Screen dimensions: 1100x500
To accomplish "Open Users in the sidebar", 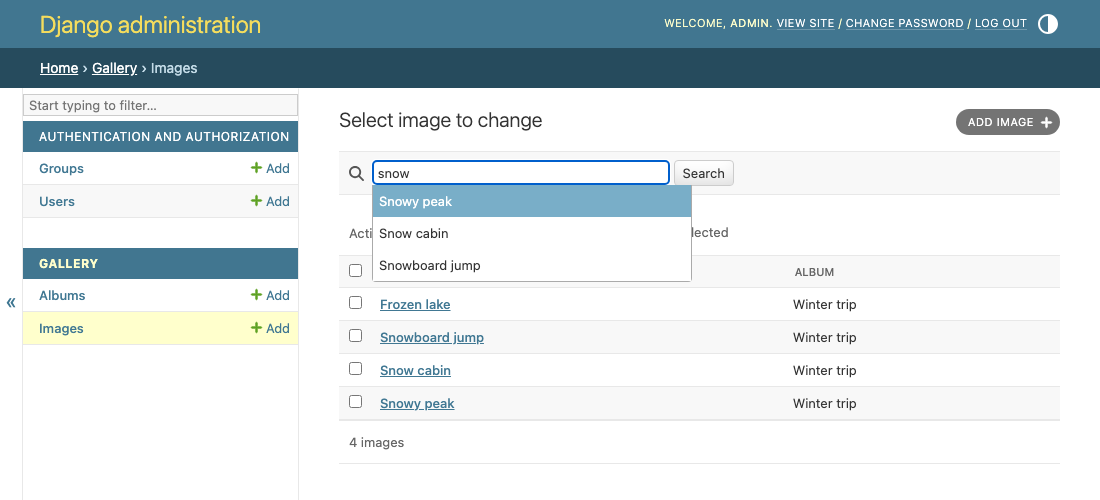I will coord(57,201).
